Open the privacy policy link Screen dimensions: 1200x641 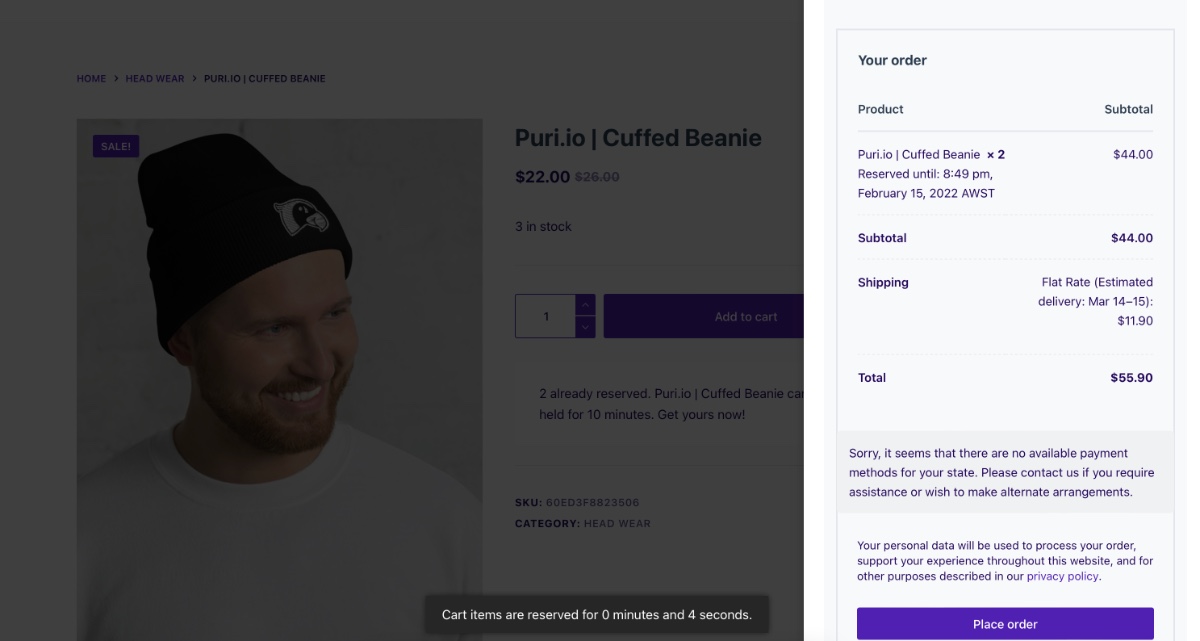pos(1063,575)
